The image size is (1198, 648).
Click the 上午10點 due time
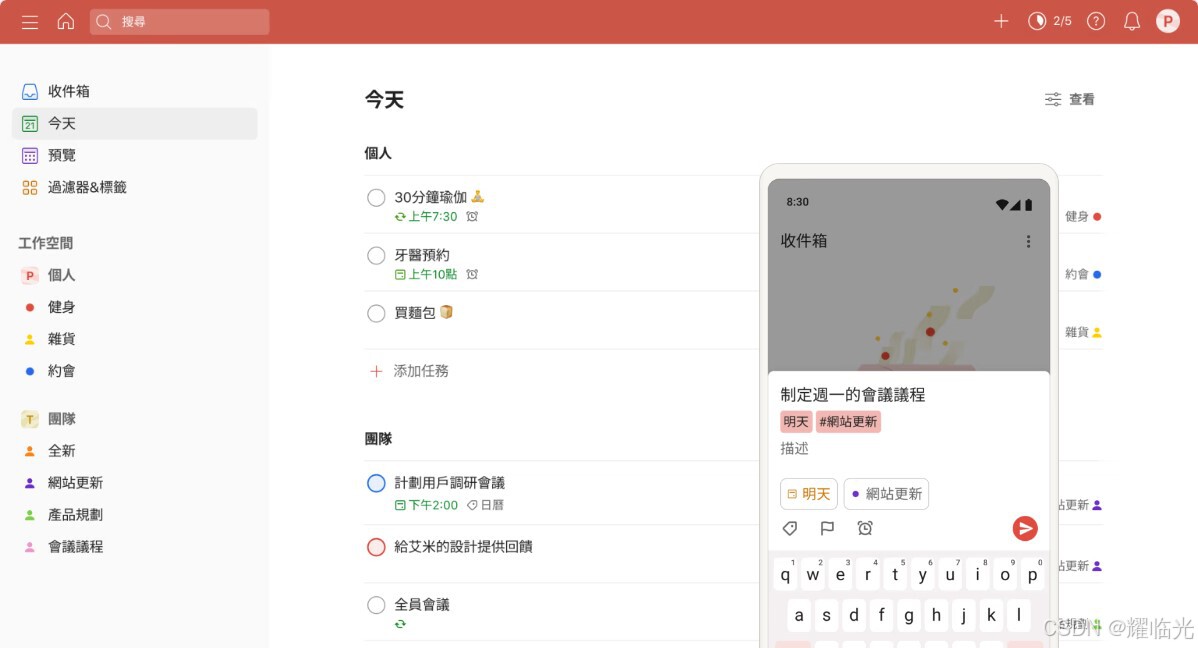point(426,274)
